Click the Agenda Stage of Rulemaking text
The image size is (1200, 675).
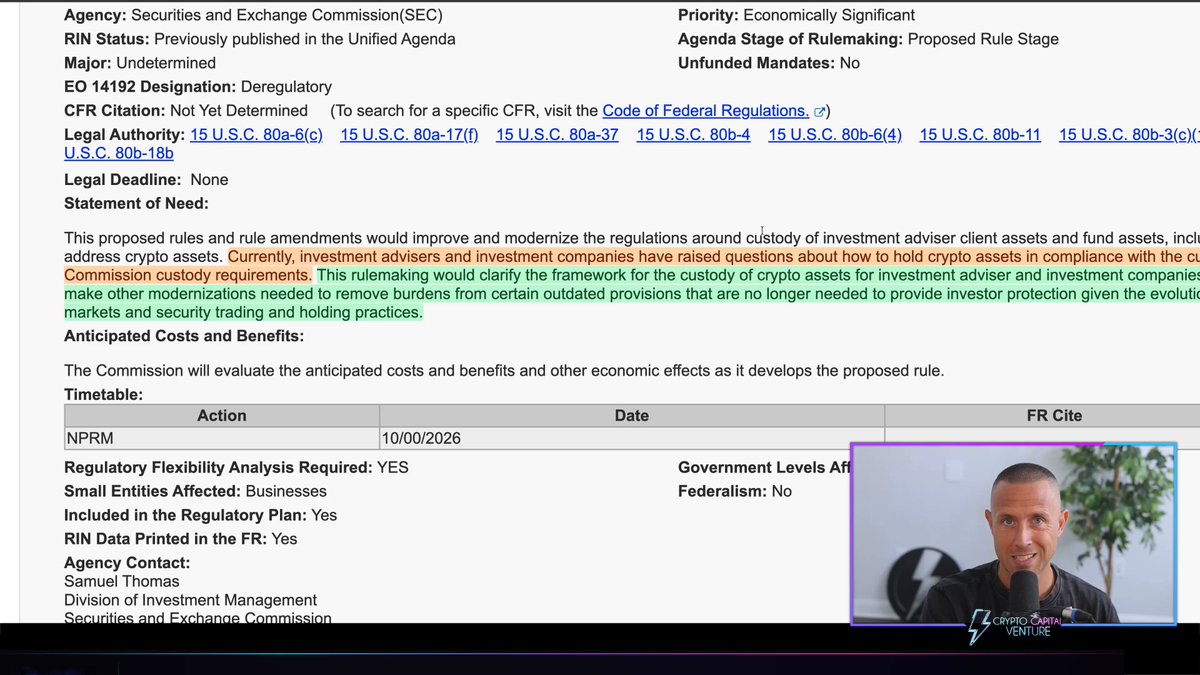[868, 39]
